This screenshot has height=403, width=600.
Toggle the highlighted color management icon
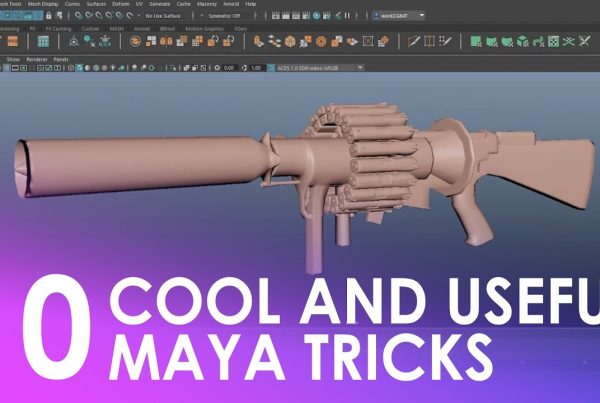pyautogui.click(x=271, y=68)
